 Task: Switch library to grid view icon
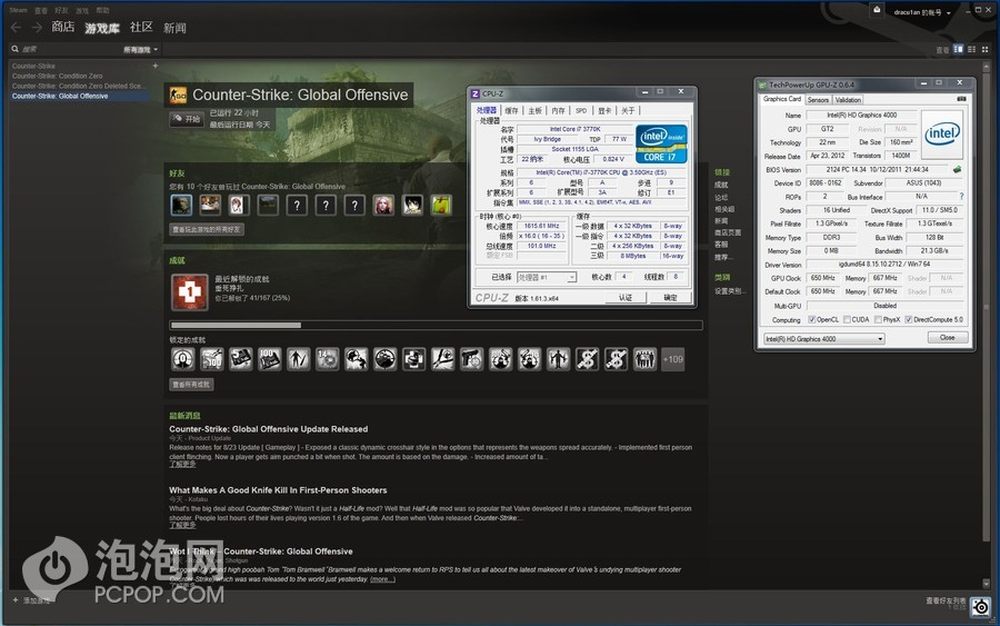[985, 49]
